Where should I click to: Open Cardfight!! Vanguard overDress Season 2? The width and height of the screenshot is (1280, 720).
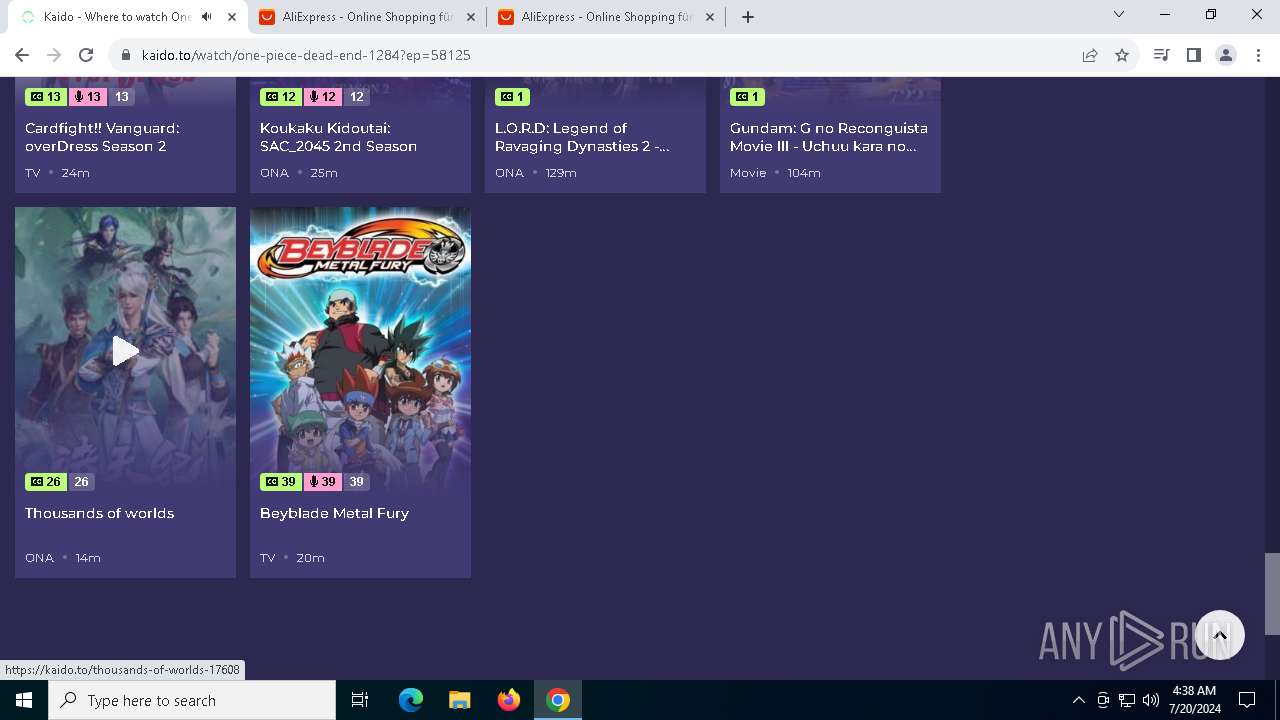(102, 137)
